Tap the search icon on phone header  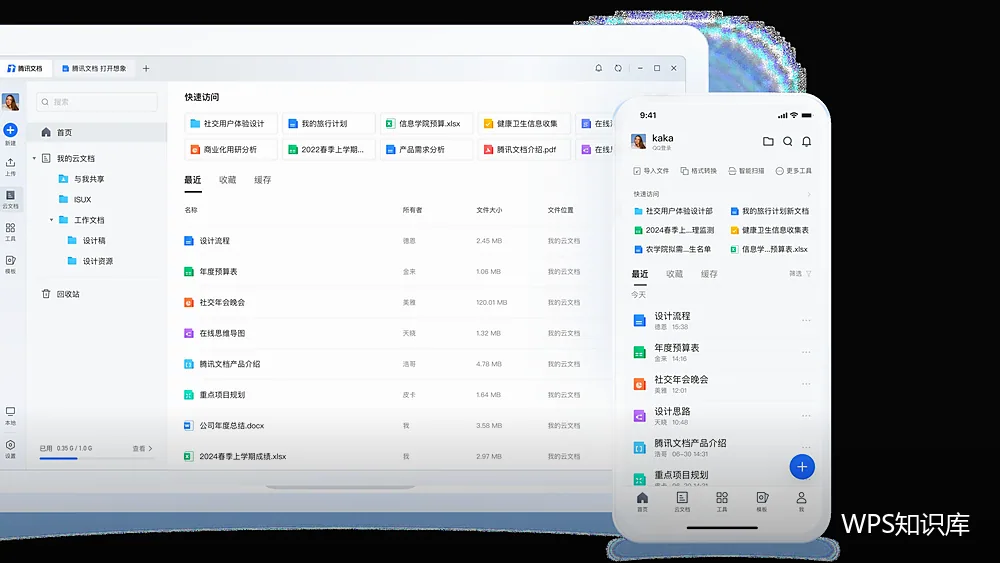click(788, 142)
